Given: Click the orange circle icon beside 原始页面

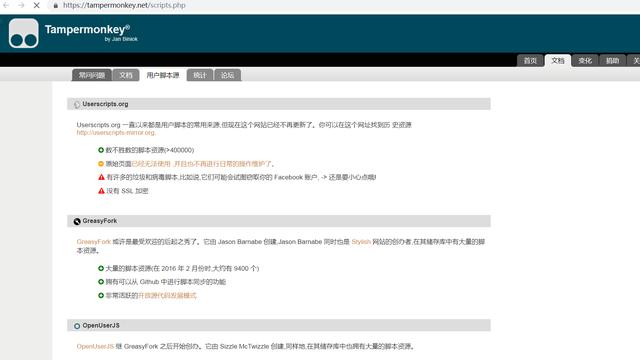Looking at the screenshot, I should (101, 164).
